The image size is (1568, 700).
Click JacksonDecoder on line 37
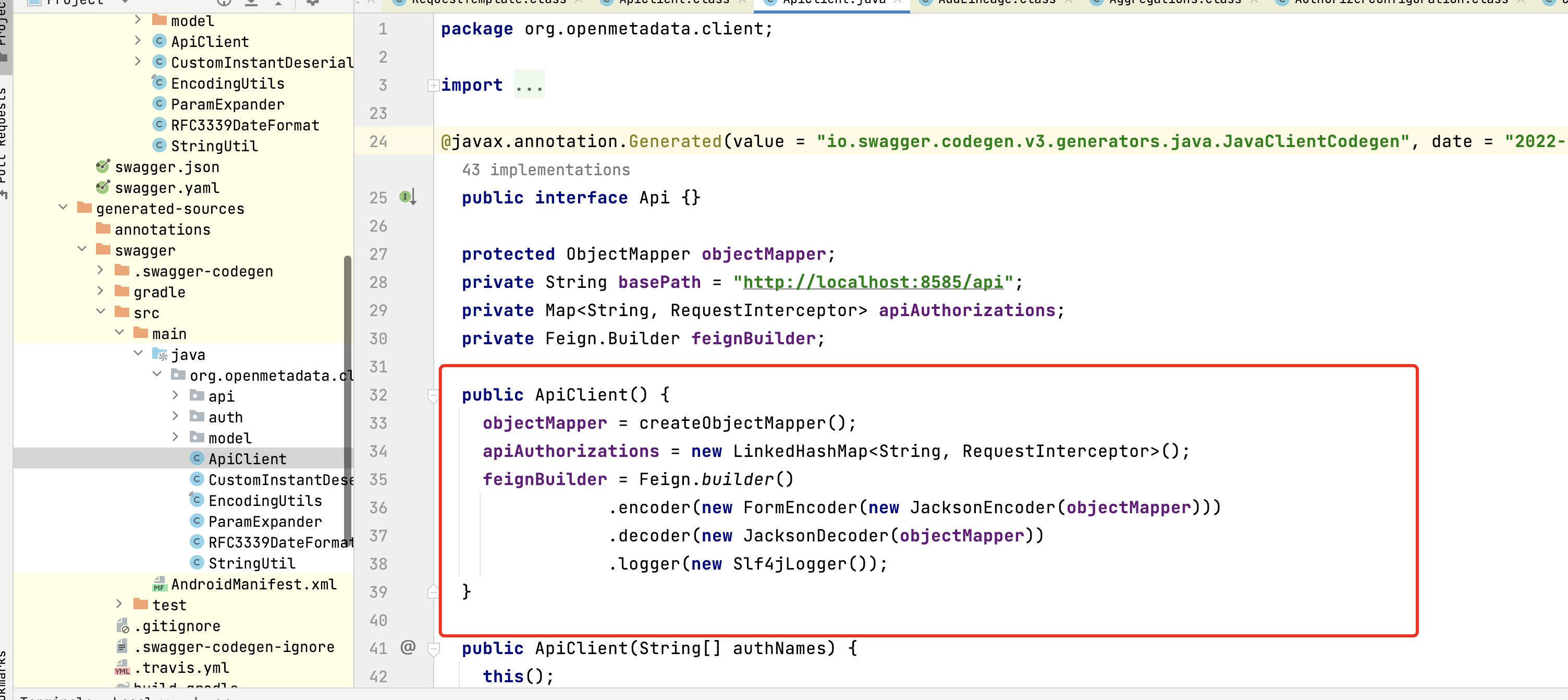[x=816, y=536]
